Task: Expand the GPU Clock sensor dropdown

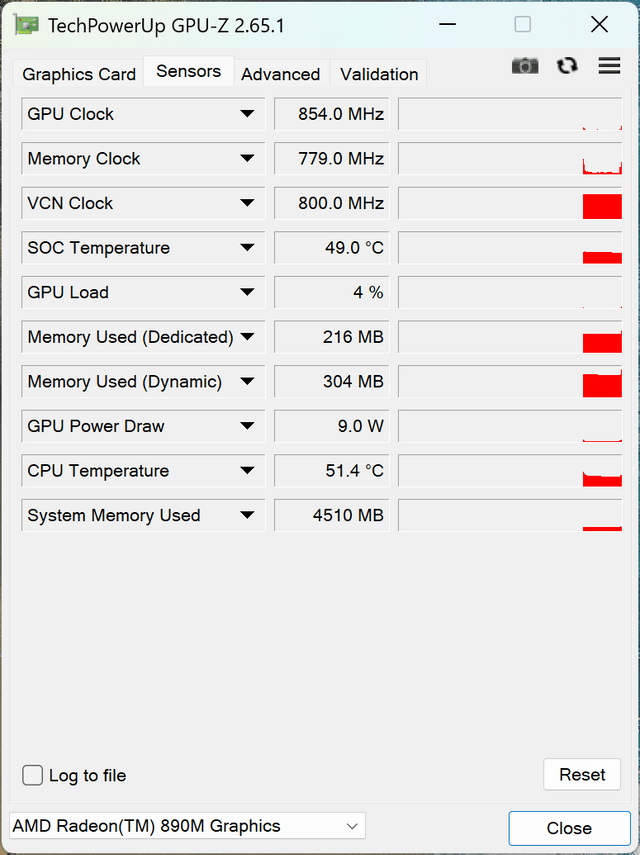Action: (247, 114)
